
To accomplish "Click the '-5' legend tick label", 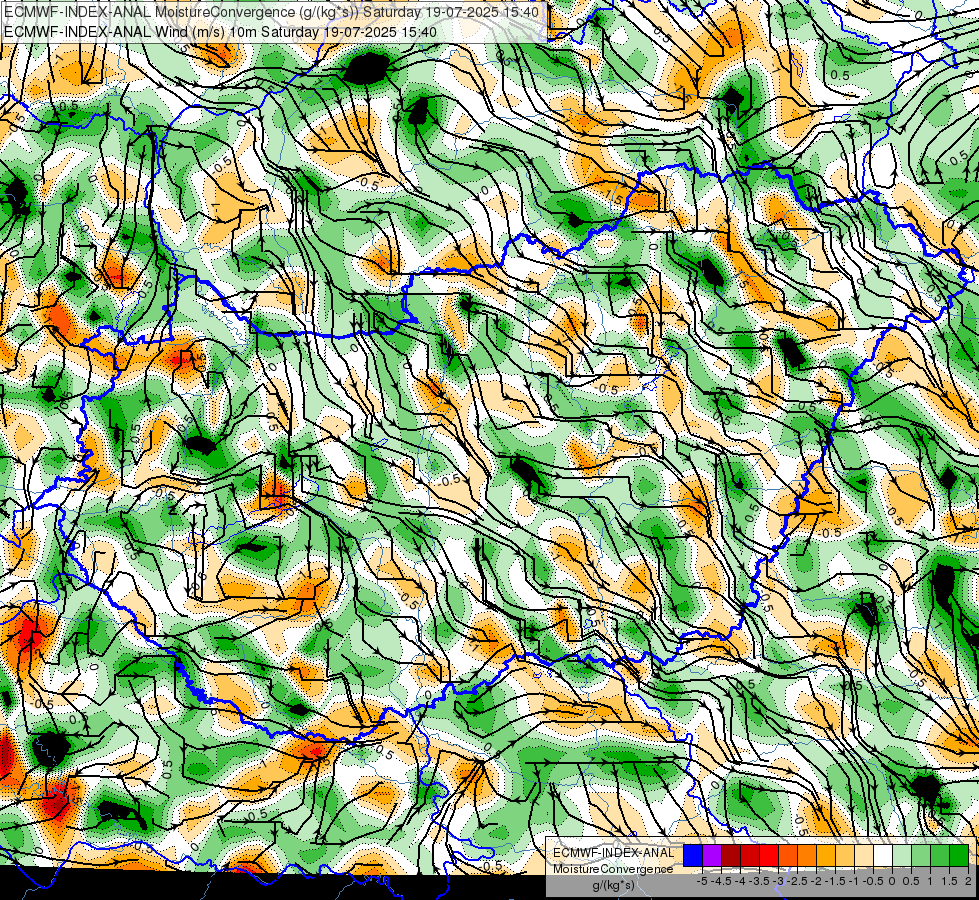I will tap(702, 881).
